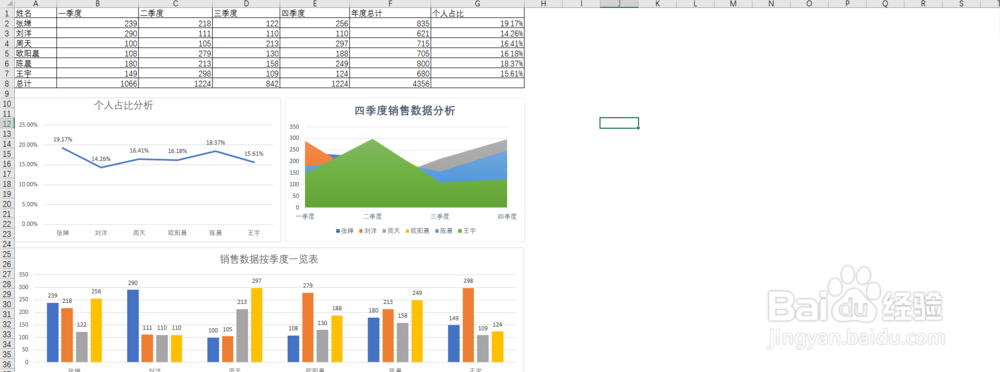Click the 一季度 table header cell
This screenshot has width=1000, height=372.
97,12
